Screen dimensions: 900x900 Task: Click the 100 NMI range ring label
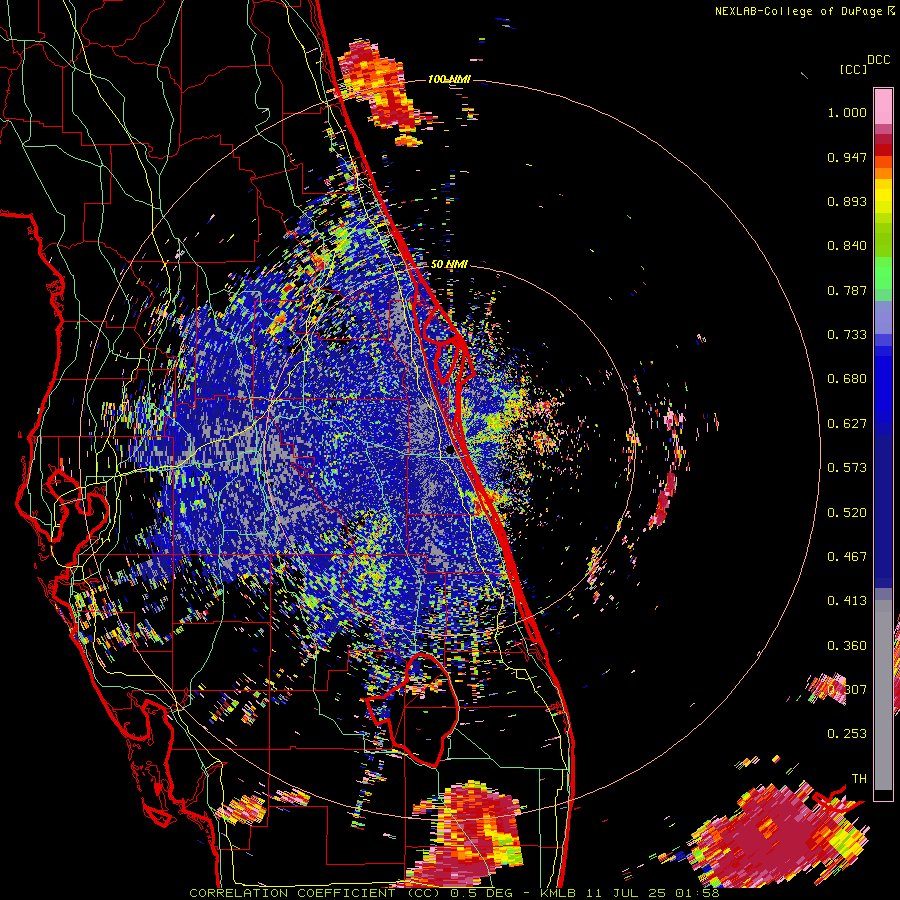point(449,79)
